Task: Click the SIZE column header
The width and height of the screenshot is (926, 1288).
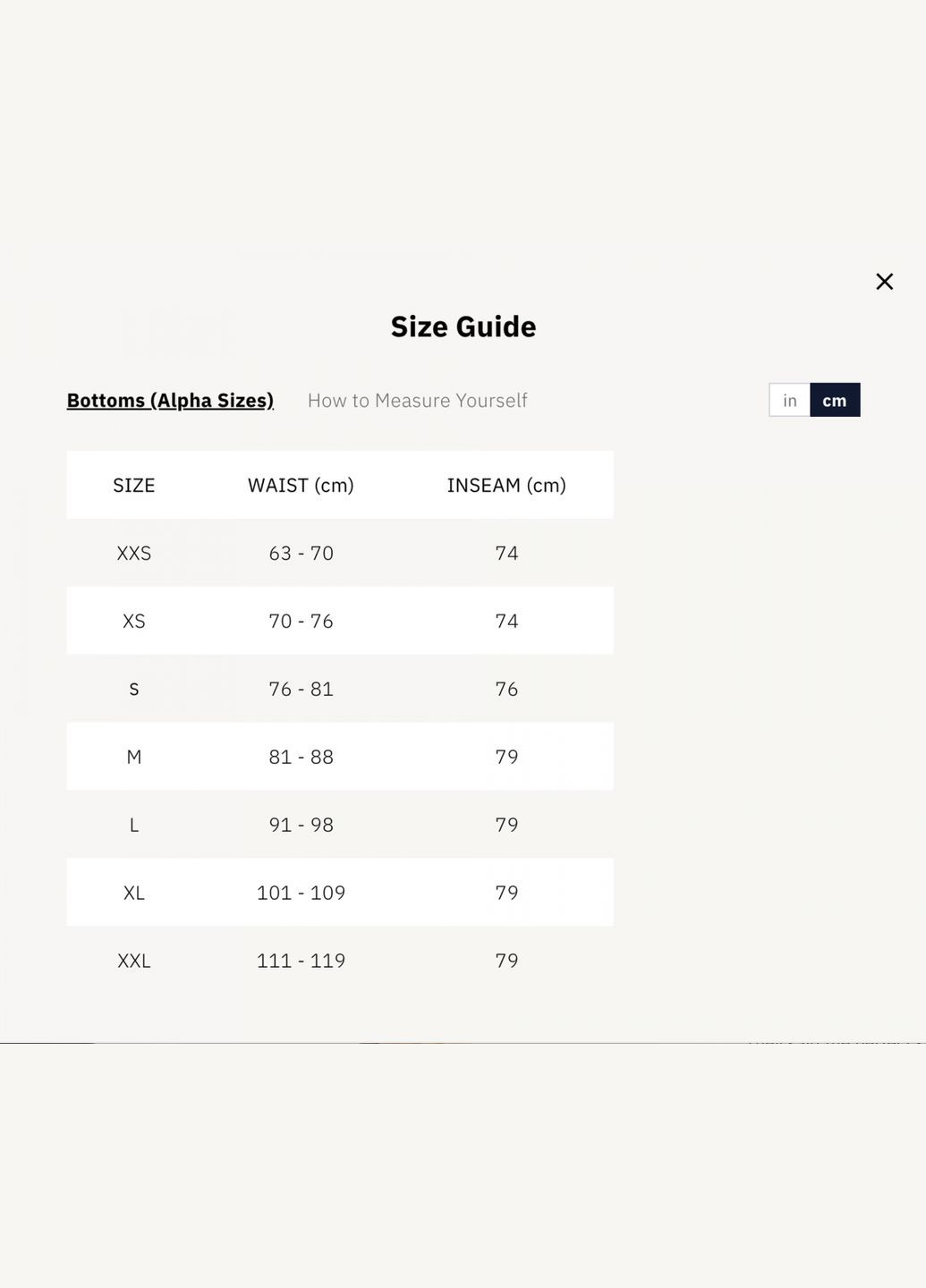Action: point(134,486)
